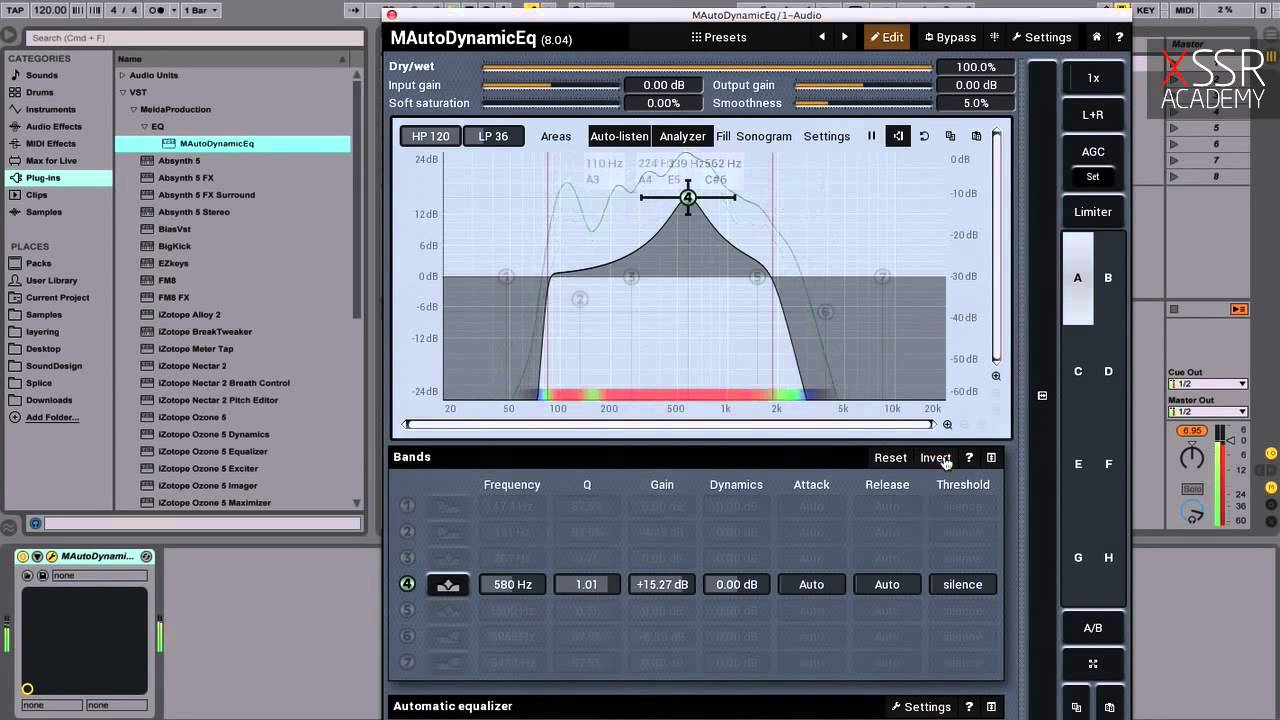This screenshot has height=720, width=1280.
Task: Collapse the EQ folder
Action: coord(145,126)
